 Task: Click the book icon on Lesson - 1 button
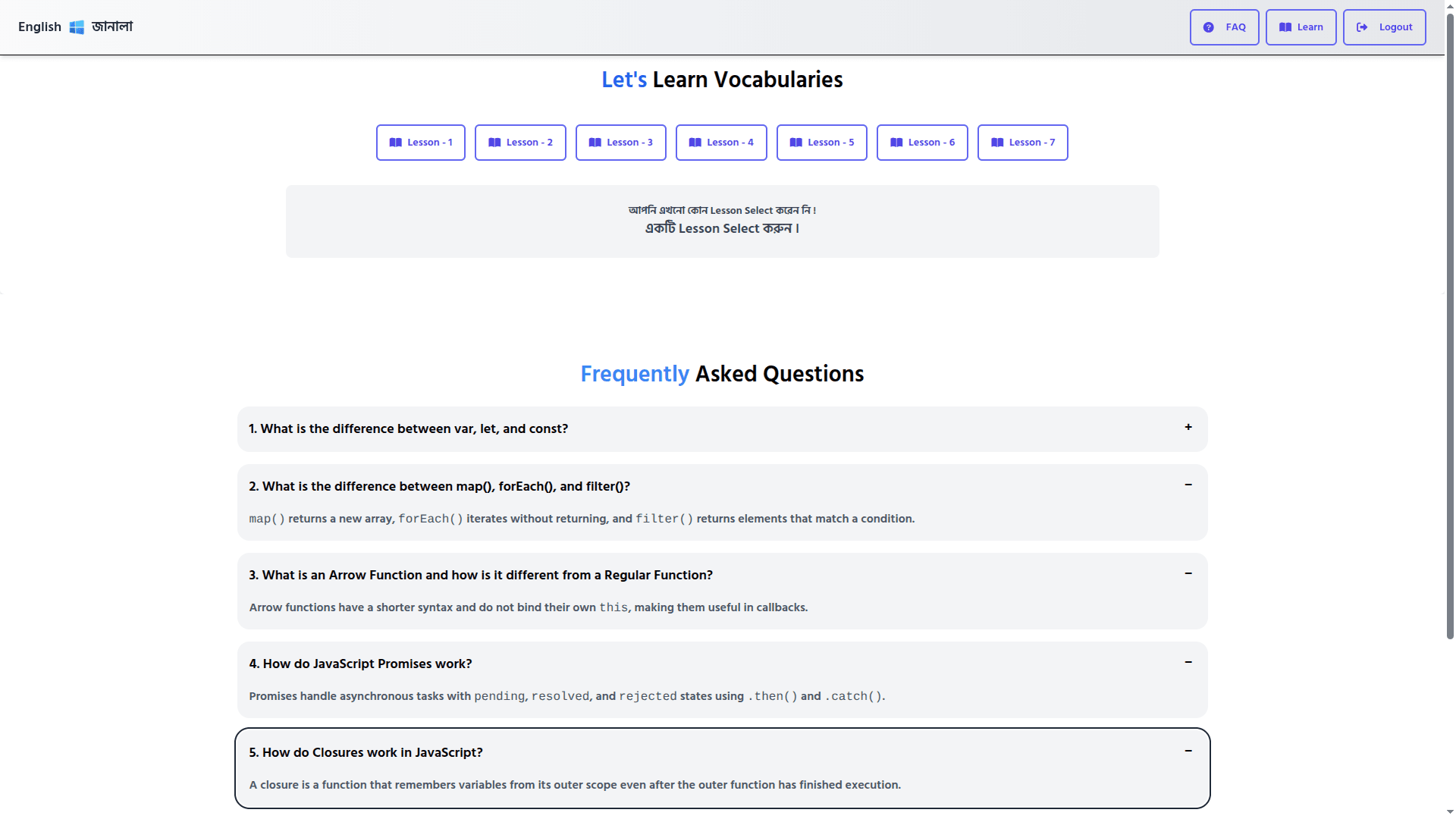397,143
